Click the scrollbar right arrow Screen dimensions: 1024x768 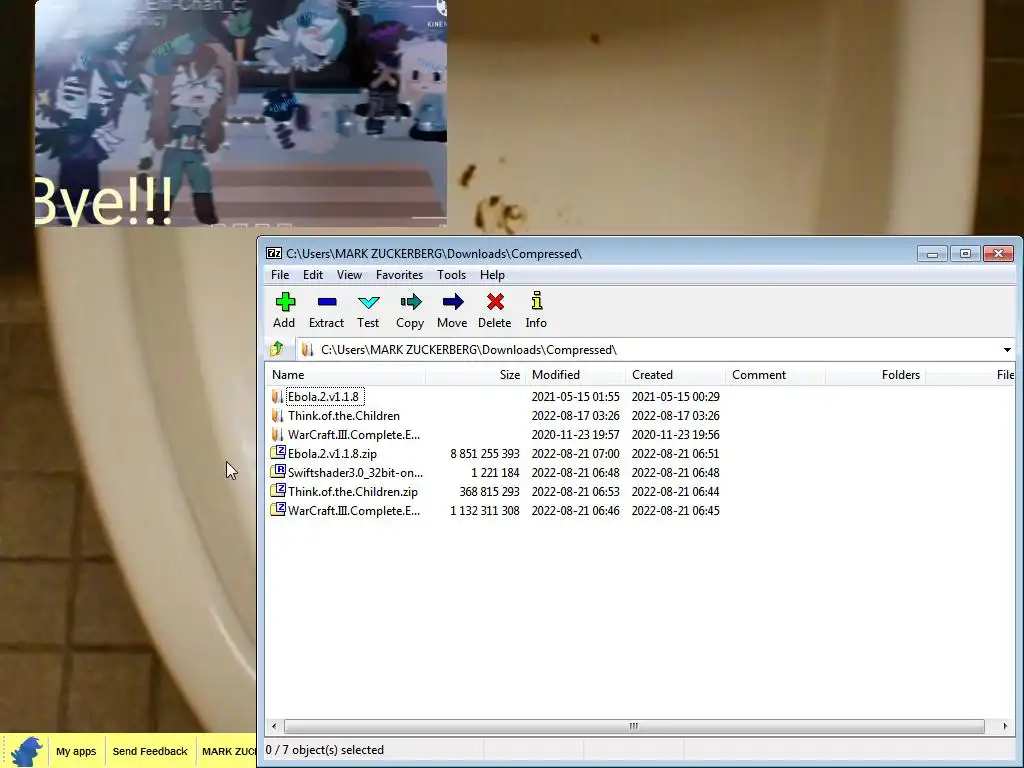point(1005,726)
